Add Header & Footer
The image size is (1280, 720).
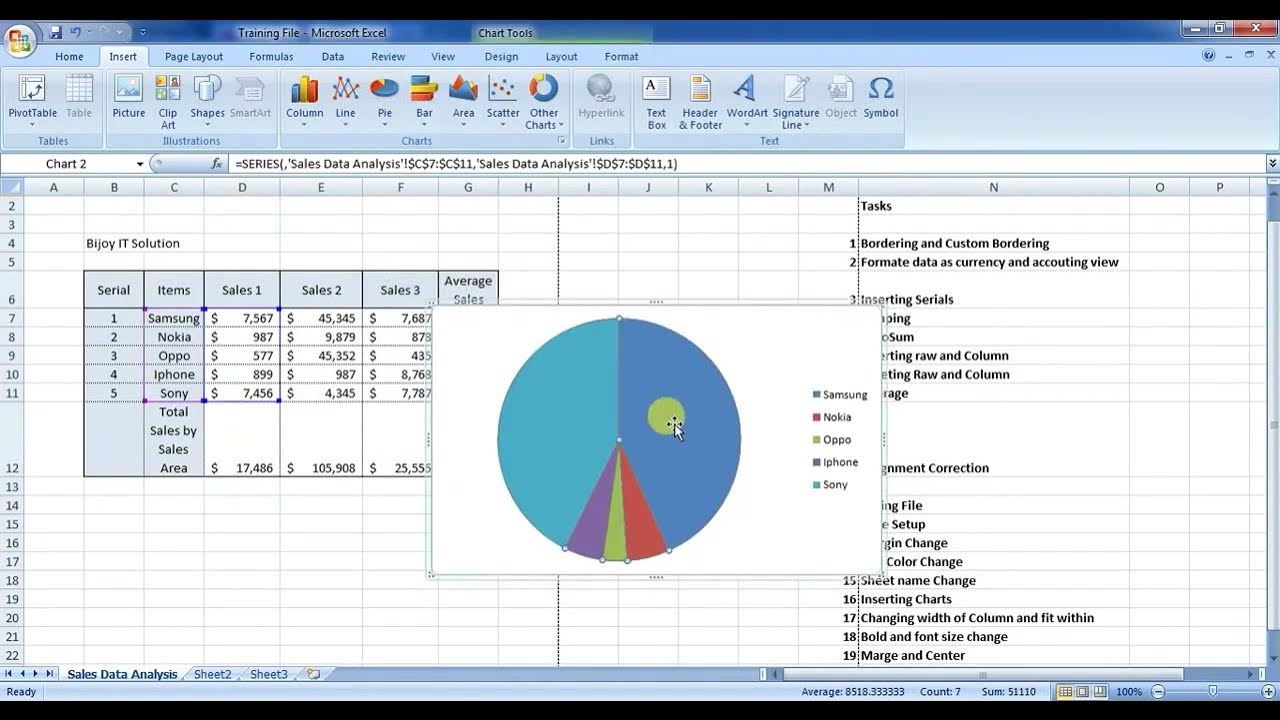click(x=700, y=101)
